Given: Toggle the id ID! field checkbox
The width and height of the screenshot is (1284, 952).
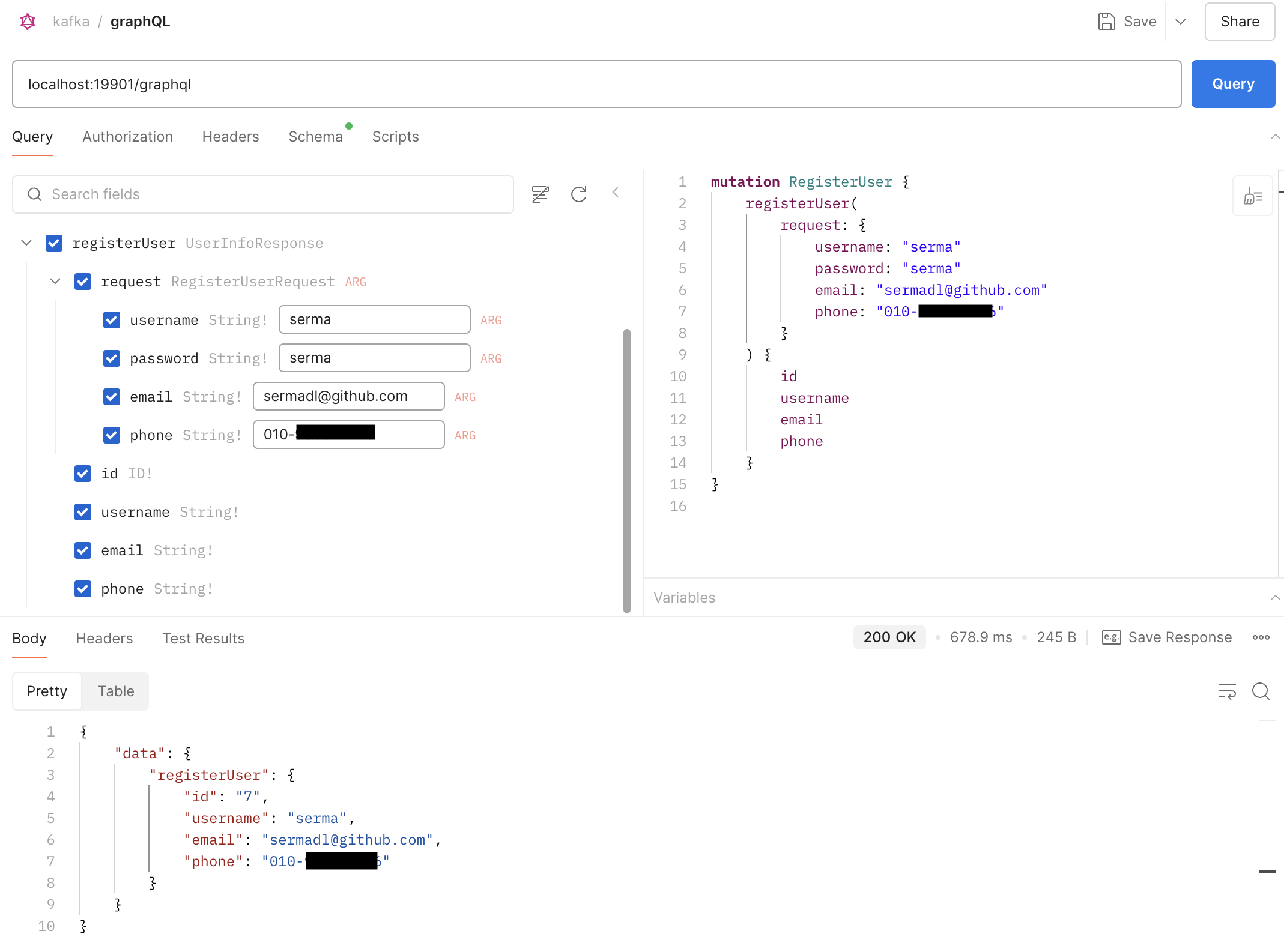Looking at the screenshot, I should 83,474.
